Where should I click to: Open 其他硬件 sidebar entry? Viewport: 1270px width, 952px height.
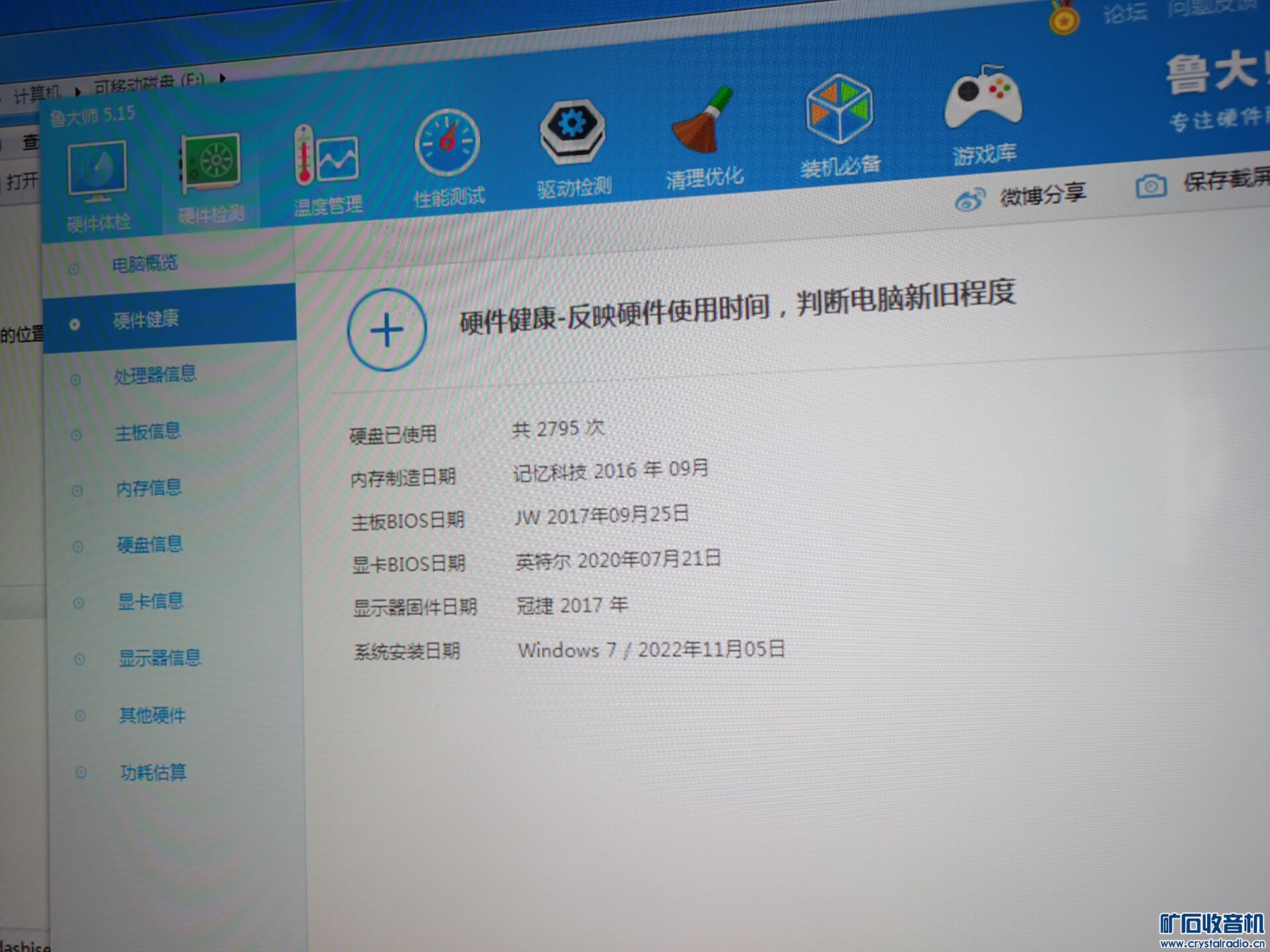[x=152, y=715]
